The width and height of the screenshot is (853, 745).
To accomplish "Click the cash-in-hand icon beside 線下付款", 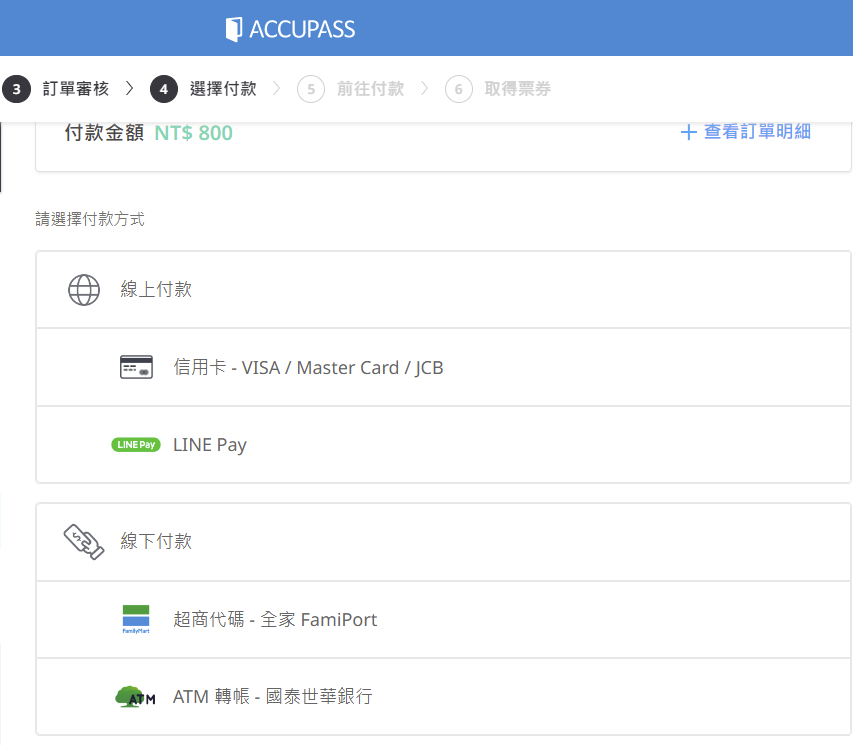I will pos(84,541).
